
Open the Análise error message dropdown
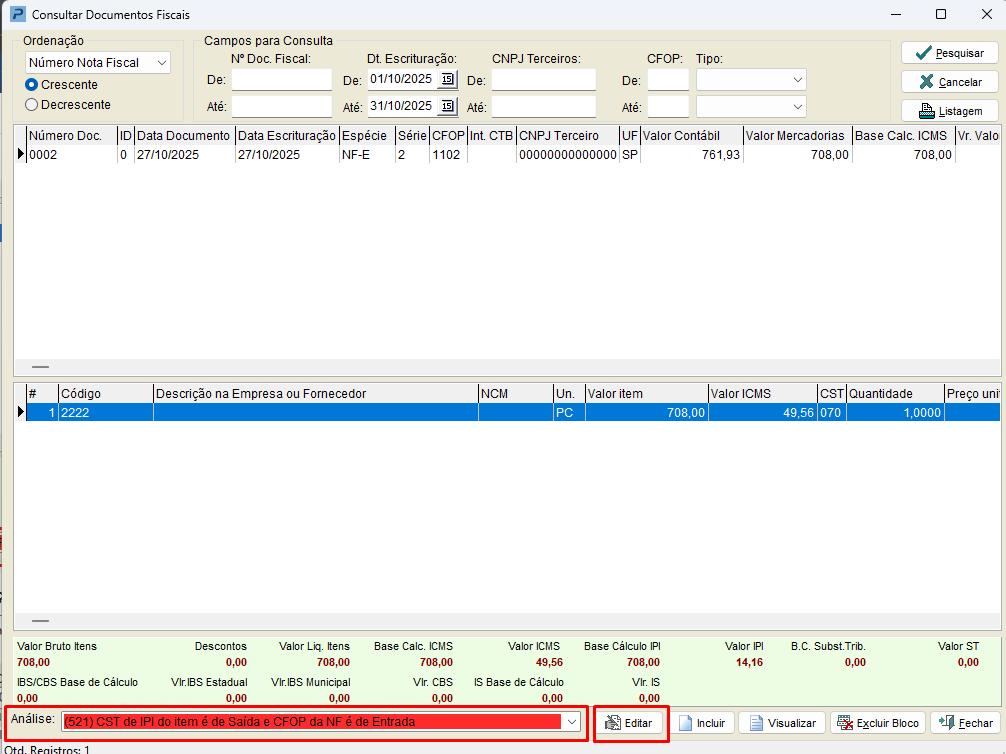coord(571,721)
